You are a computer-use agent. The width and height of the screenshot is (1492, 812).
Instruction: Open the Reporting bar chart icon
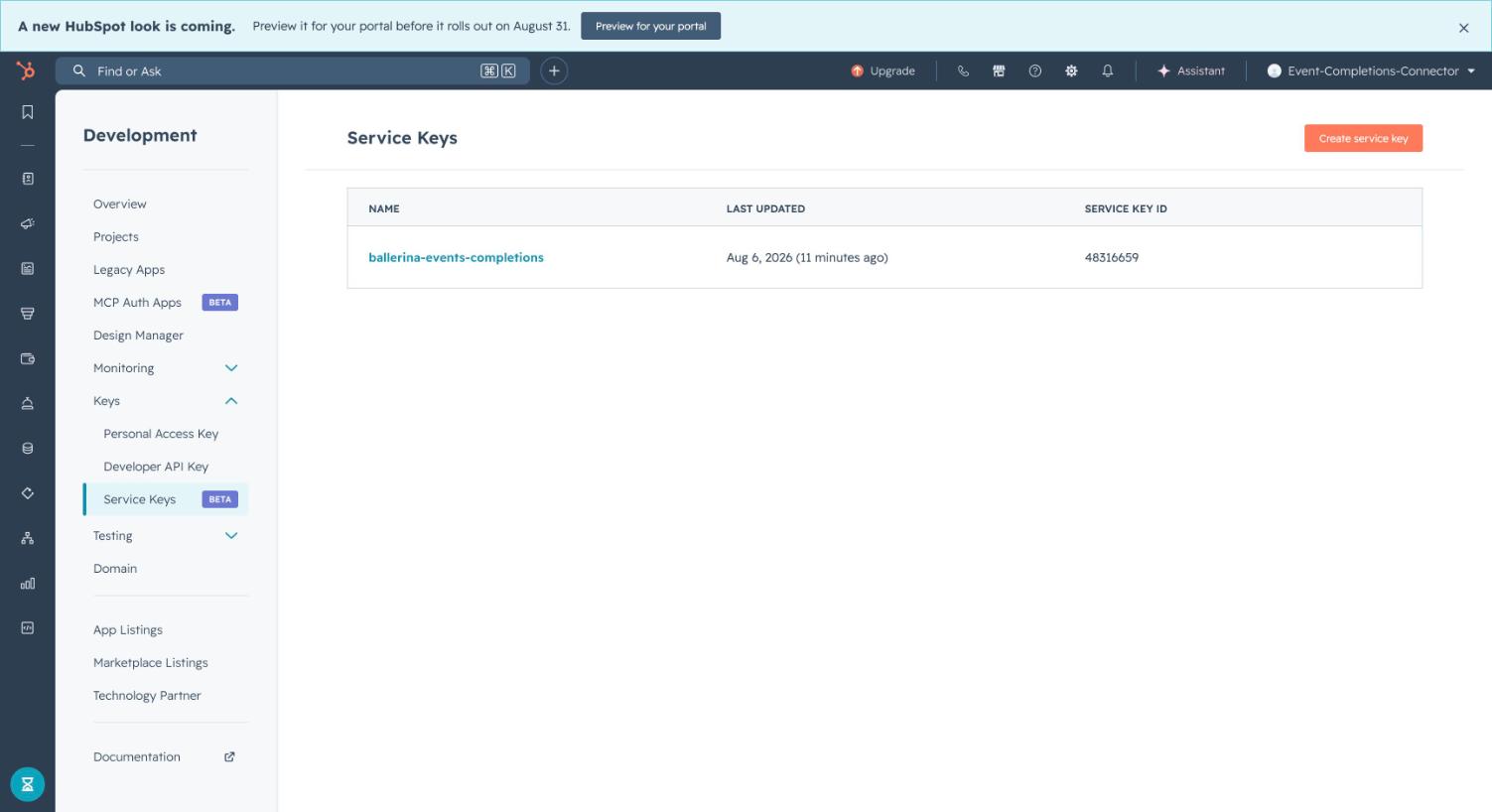(x=28, y=584)
